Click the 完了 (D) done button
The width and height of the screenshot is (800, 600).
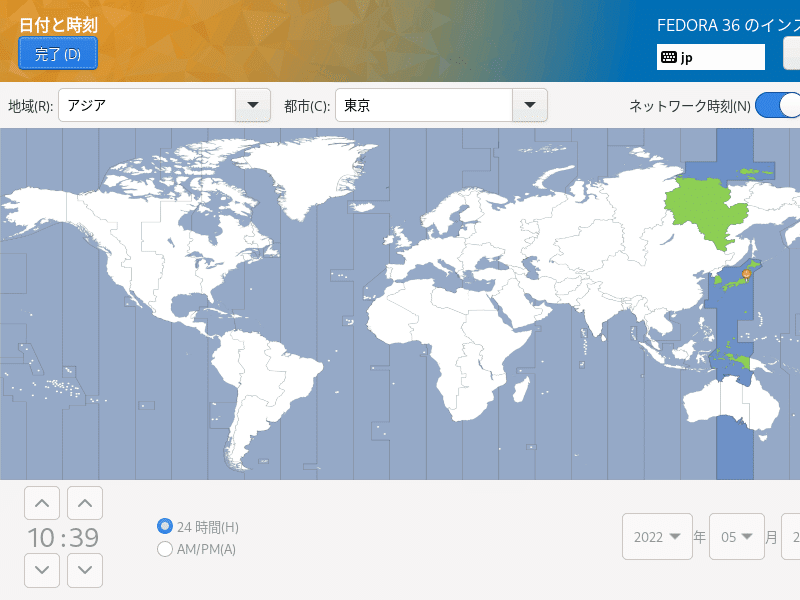58,54
